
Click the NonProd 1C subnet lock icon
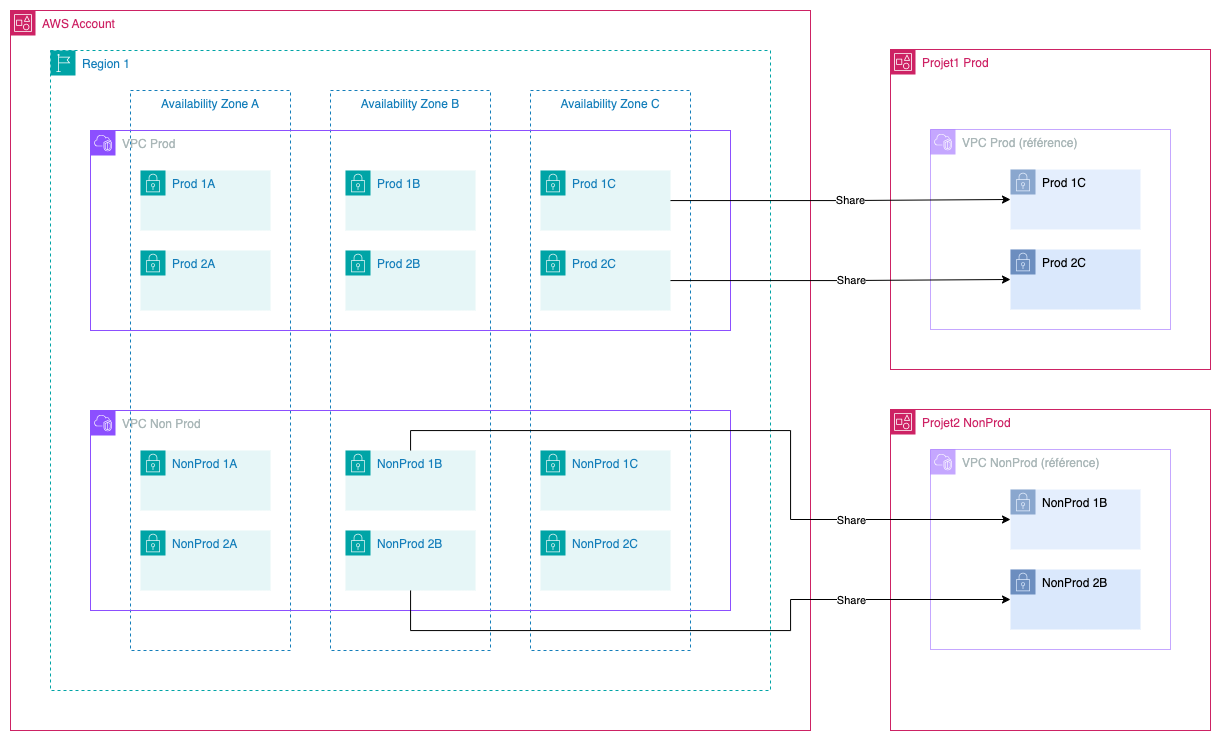553,463
